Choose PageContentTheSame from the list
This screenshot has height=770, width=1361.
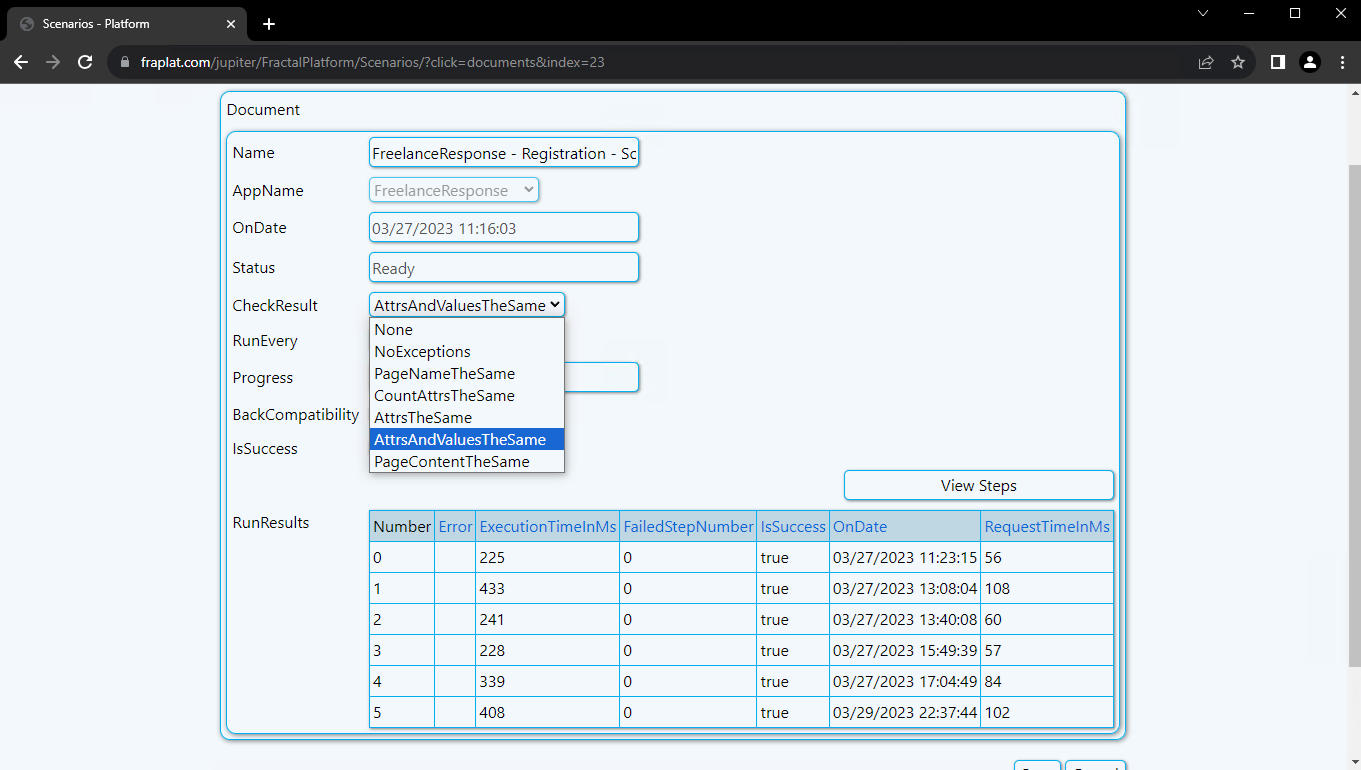[452, 462]
